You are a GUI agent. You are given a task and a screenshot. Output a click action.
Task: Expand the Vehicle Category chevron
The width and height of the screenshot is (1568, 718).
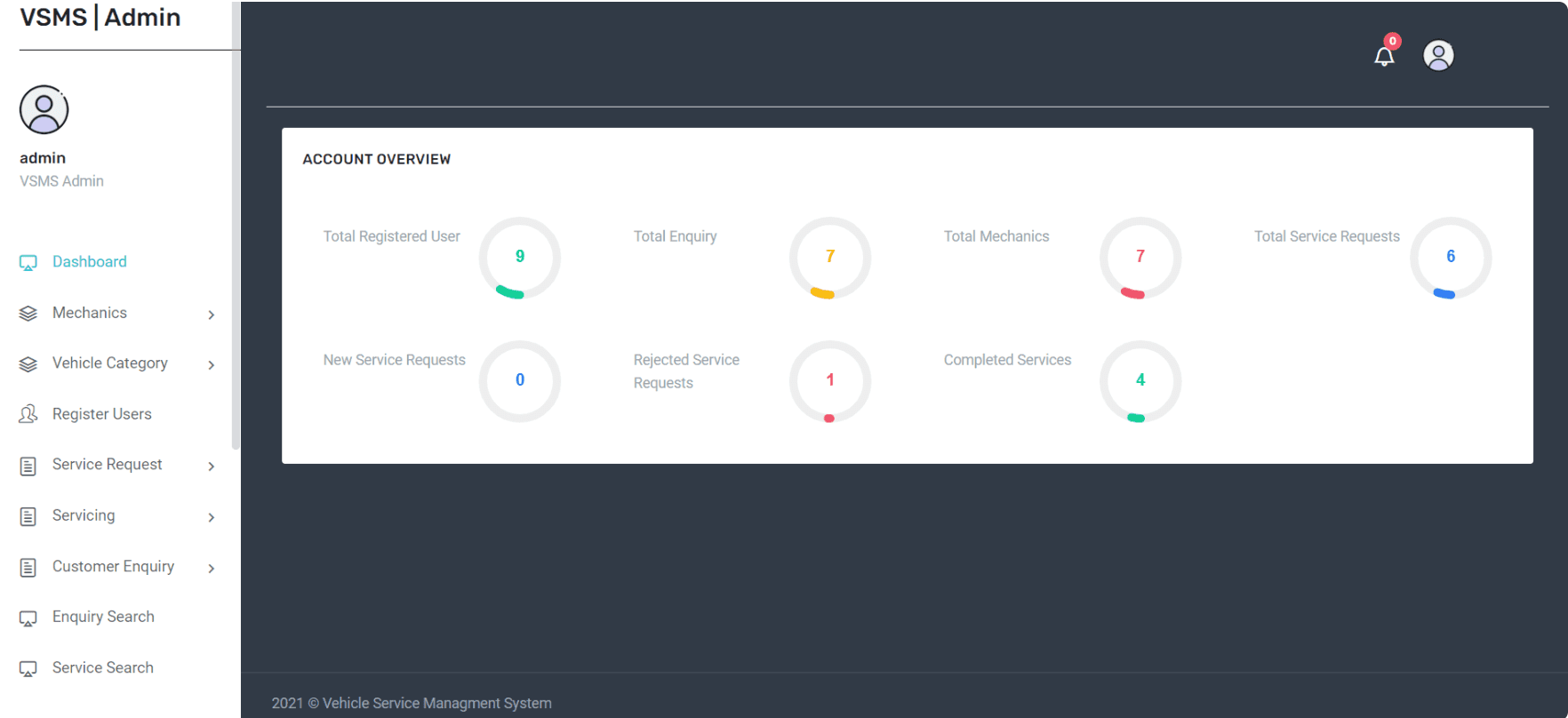coord(212,365)
